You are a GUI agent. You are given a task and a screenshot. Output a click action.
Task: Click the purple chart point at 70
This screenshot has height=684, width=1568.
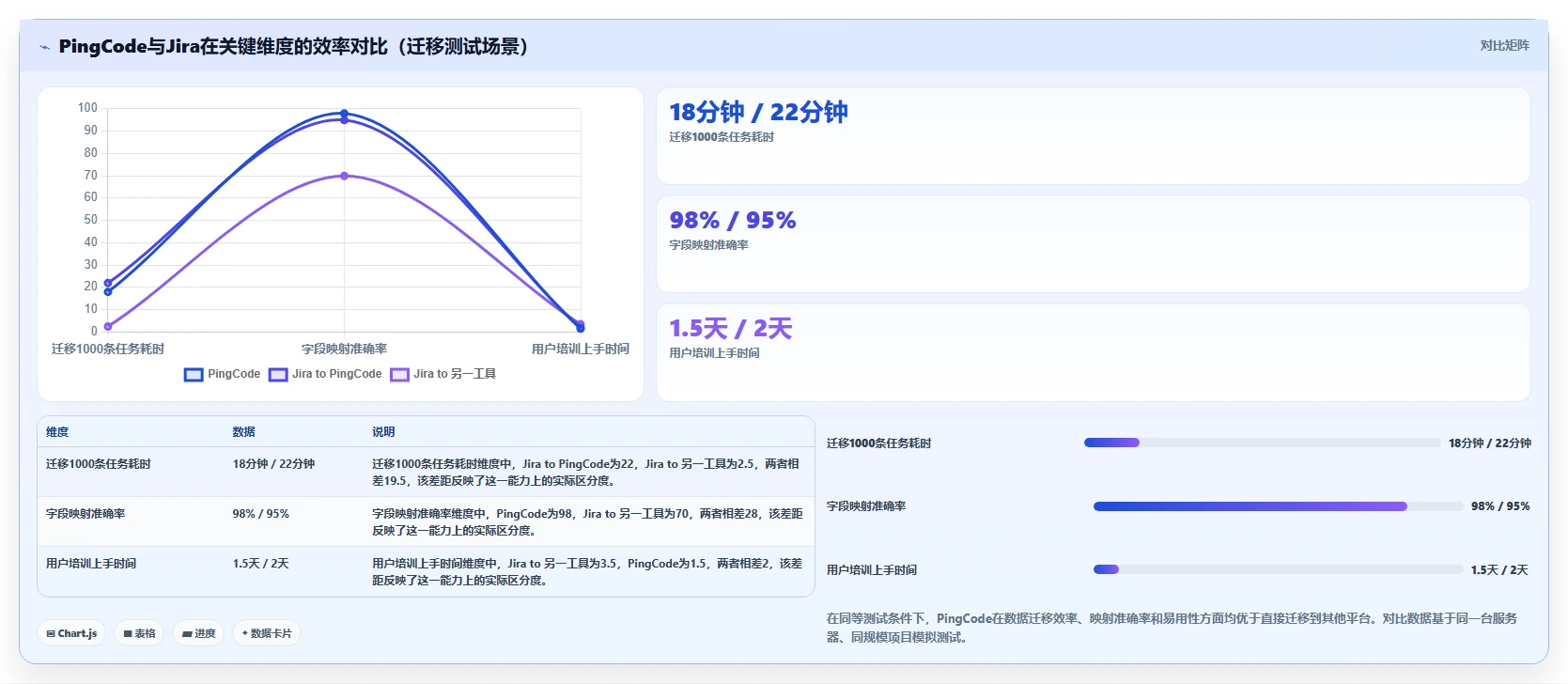[344, 176]
